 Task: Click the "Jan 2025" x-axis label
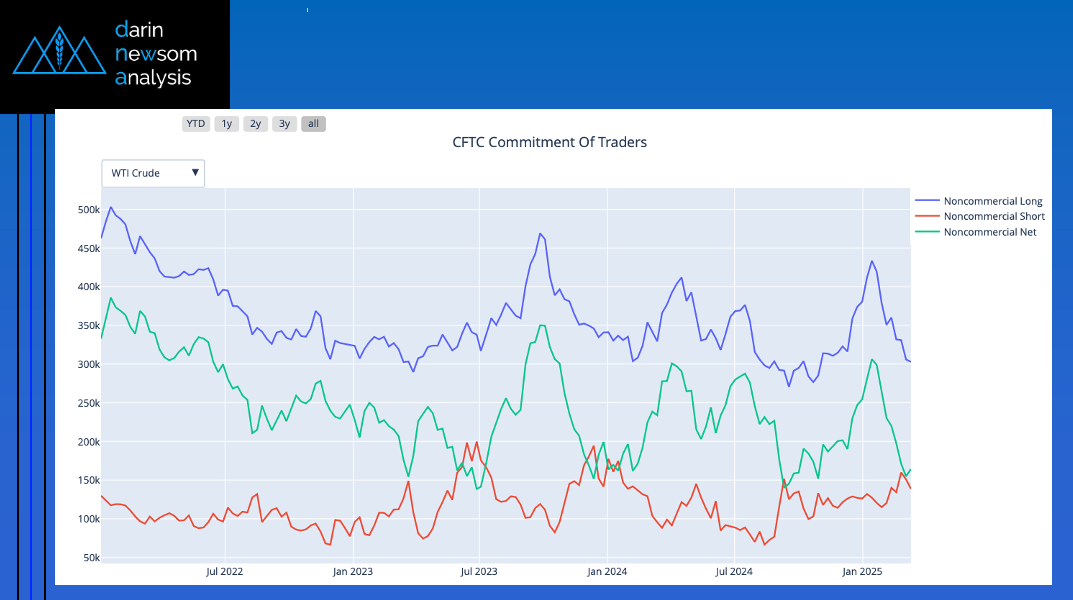pyautogui.click(x=862, y=572)
